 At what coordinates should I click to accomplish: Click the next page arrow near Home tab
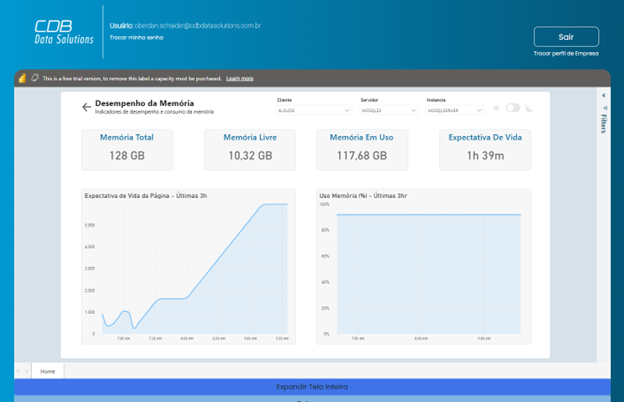pyautogui.click(x=27, y=371)
